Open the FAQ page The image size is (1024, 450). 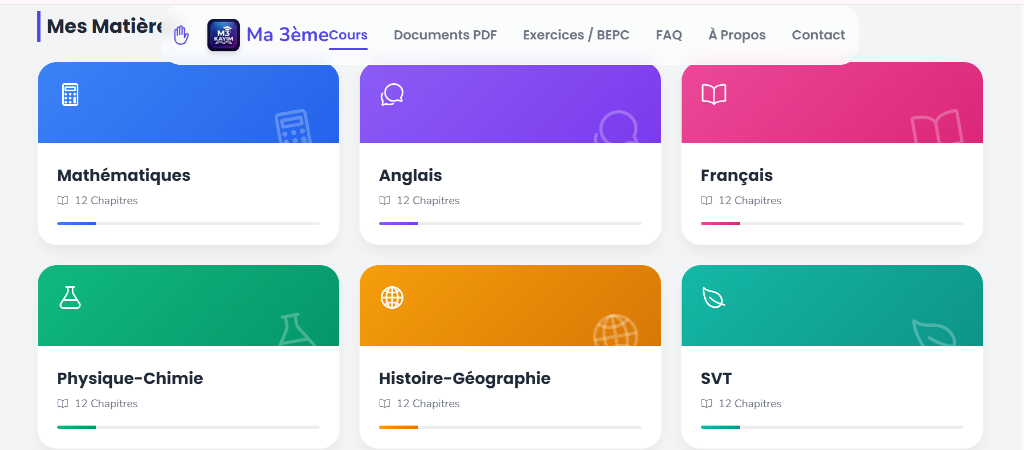click(669, 35)
